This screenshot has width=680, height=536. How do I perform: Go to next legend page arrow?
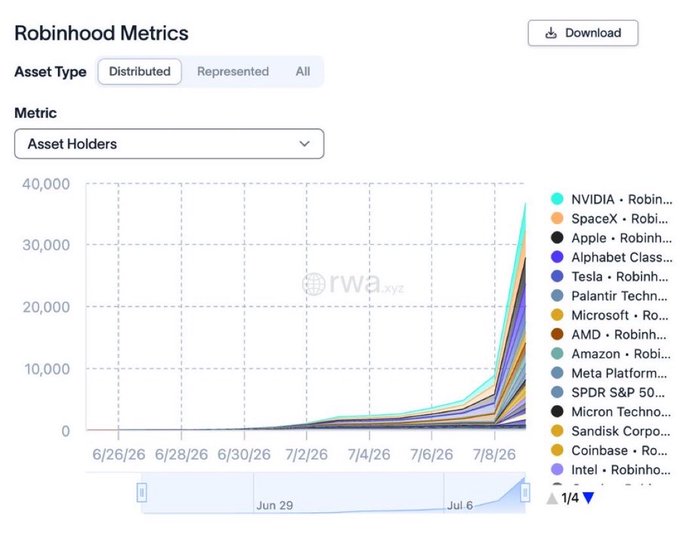[x=588, y=497]
